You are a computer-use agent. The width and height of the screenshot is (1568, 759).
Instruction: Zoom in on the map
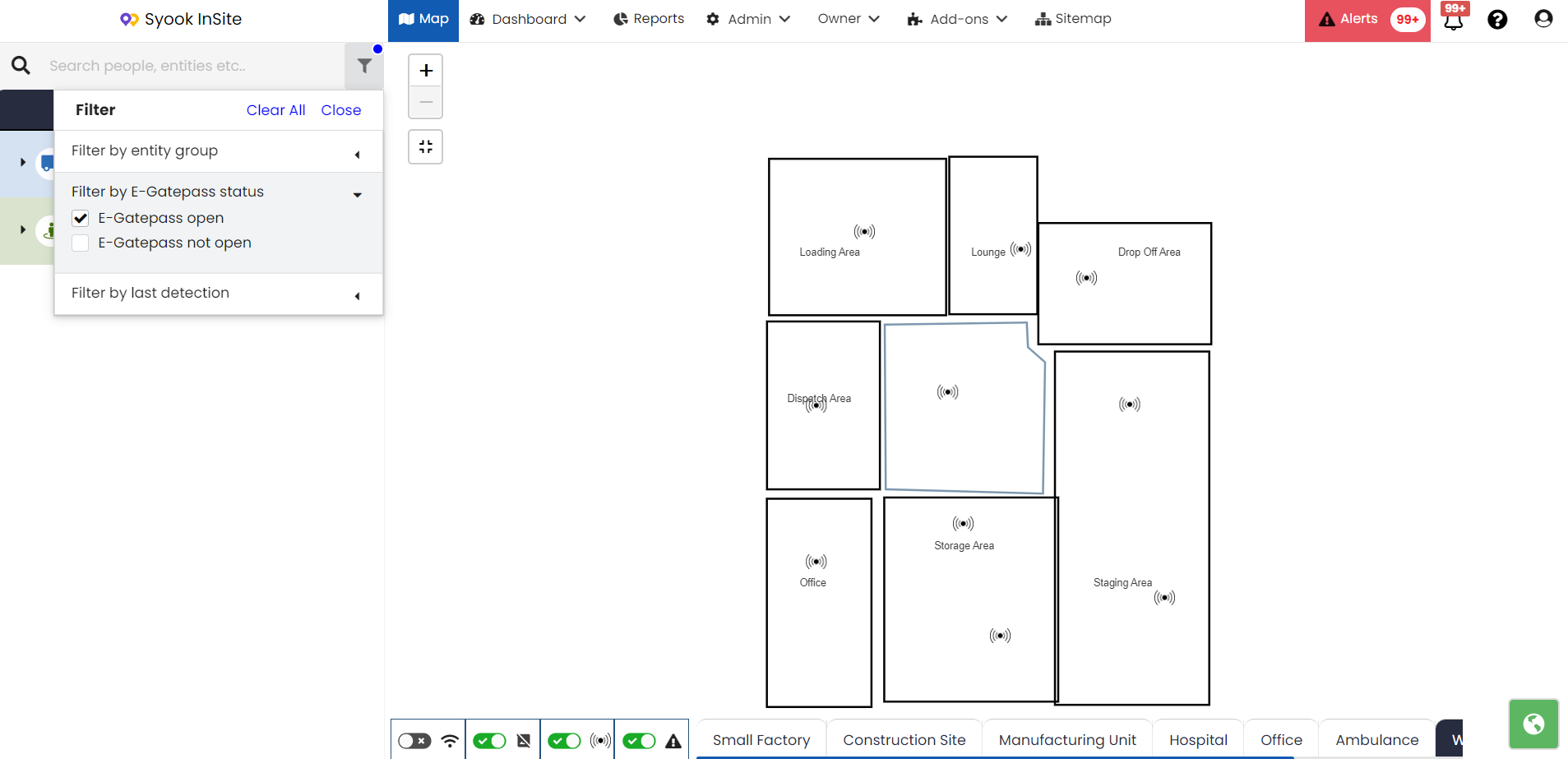[x=426, y=71]
